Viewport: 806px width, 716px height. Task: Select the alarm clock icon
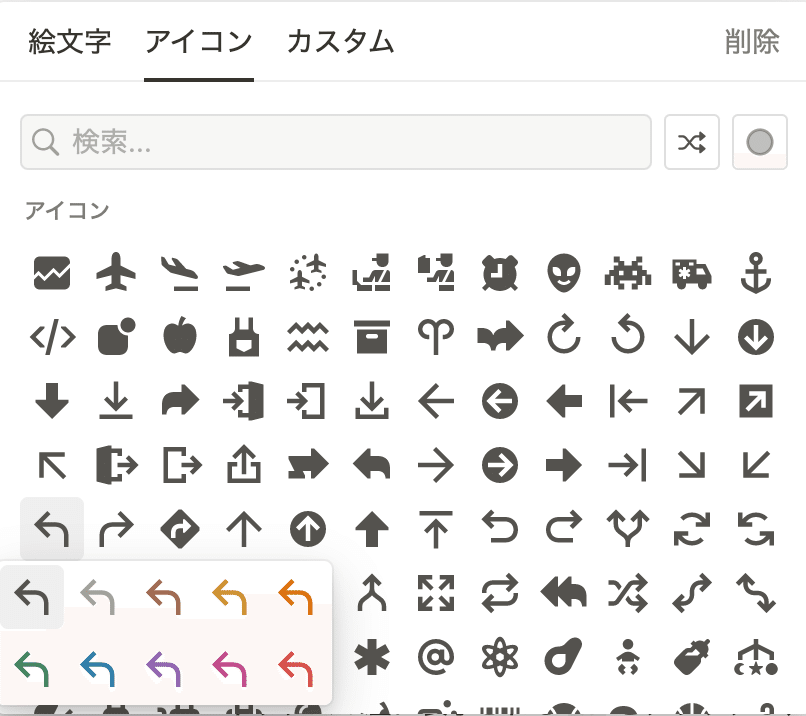[499, 273]
